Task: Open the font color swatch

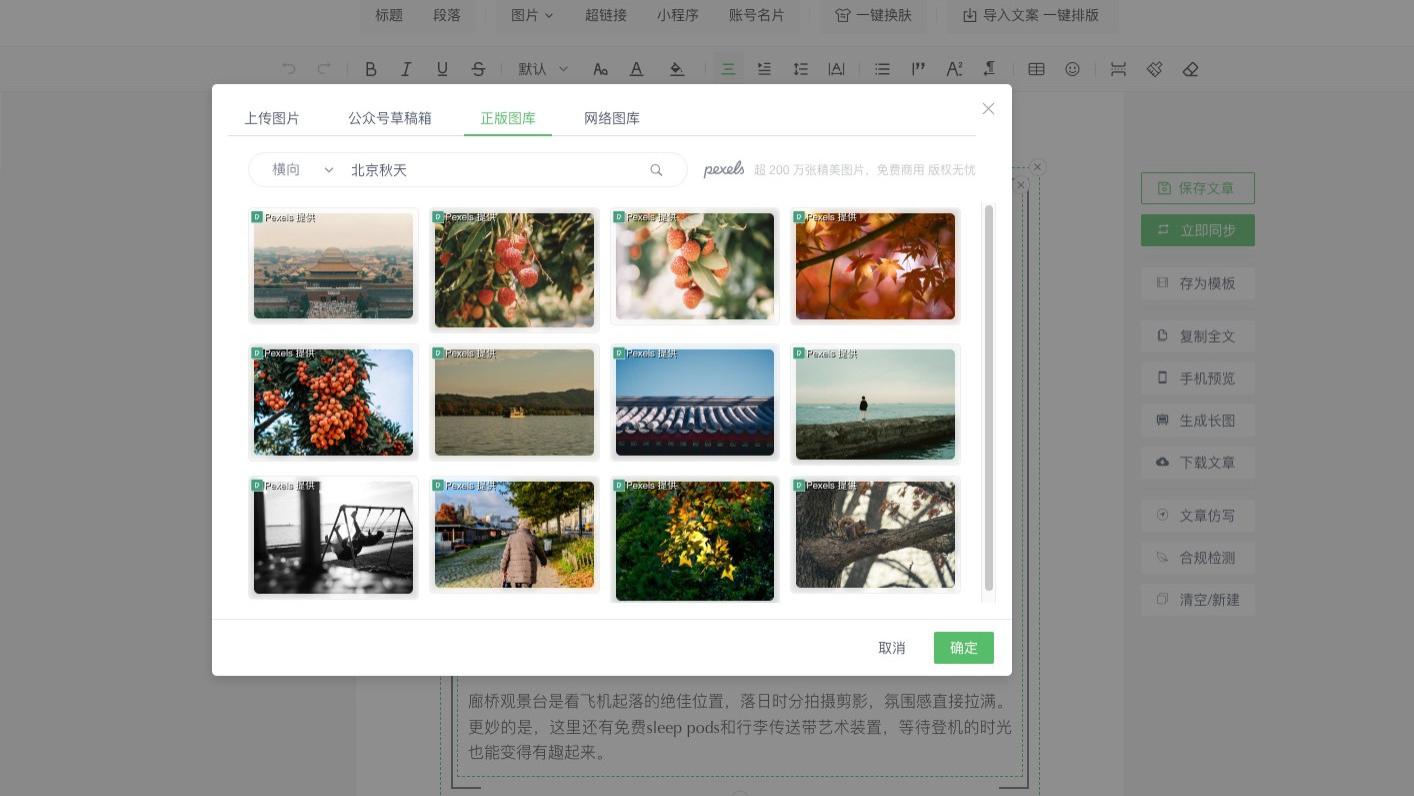Action: (x=636, y=69)
